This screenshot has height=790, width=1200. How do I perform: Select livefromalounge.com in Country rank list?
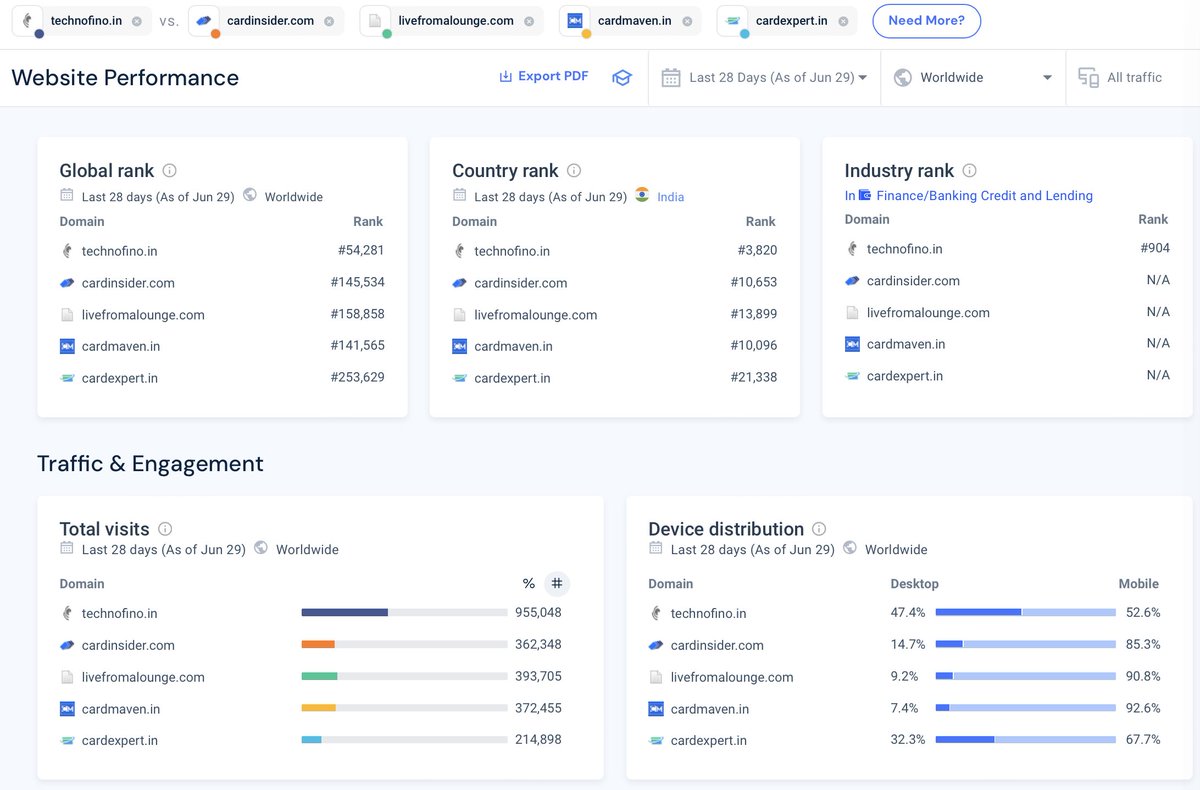pos(536,315)
